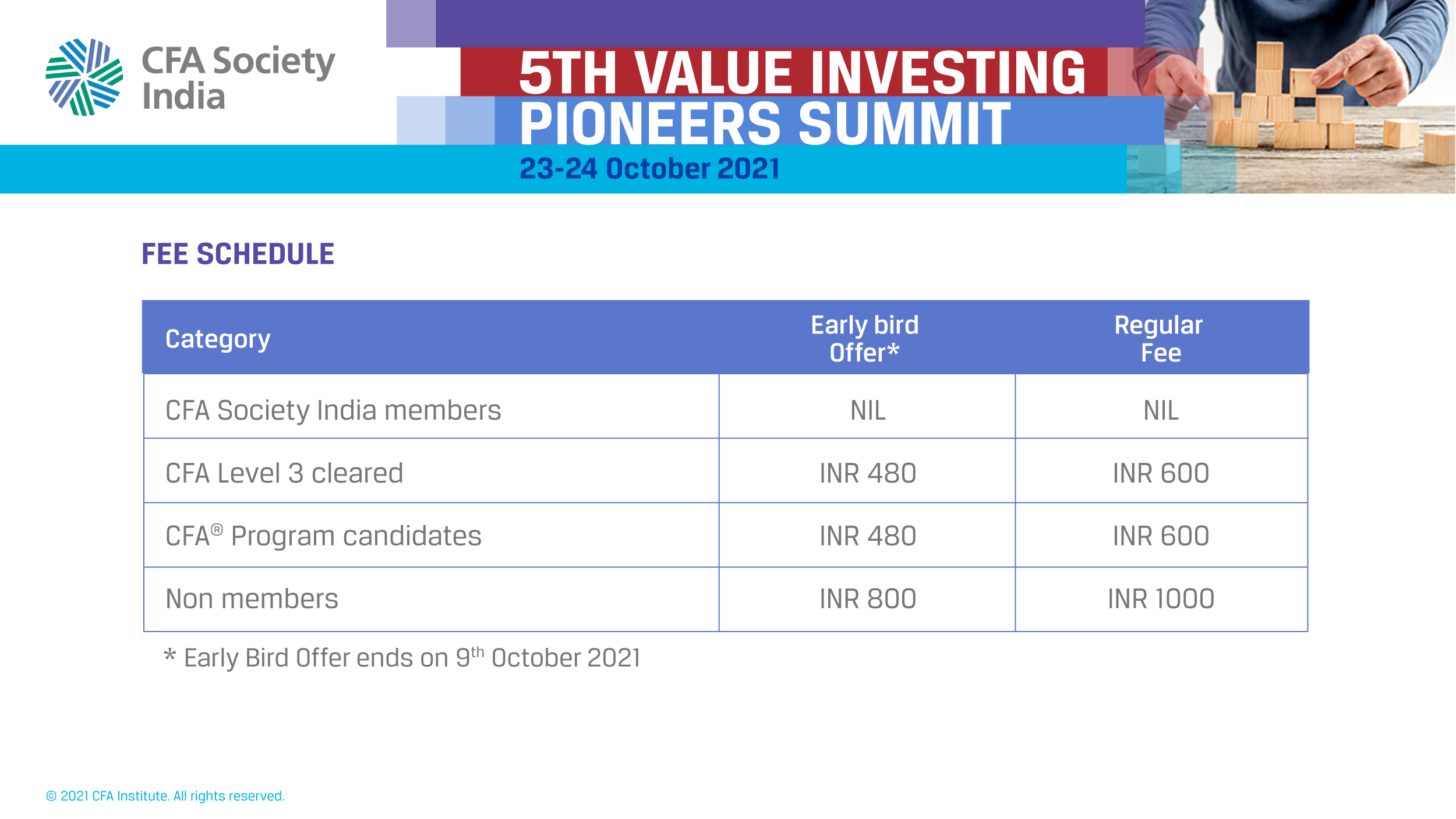Click the "Category" column header
The width and height of the screenshot is (1456, 819).
[x=218, y=339]
